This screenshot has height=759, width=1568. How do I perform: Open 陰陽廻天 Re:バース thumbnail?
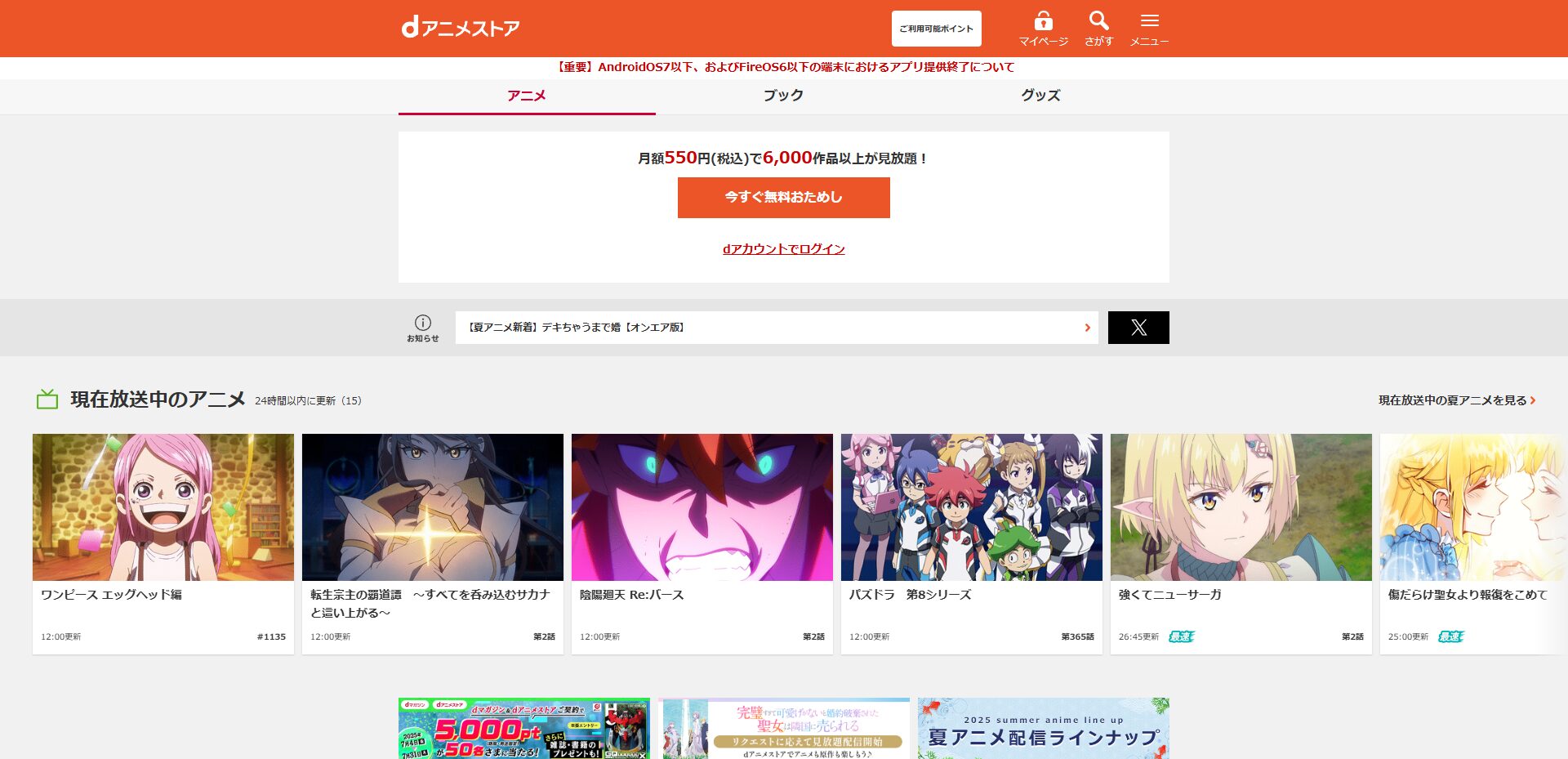point(702,507)
